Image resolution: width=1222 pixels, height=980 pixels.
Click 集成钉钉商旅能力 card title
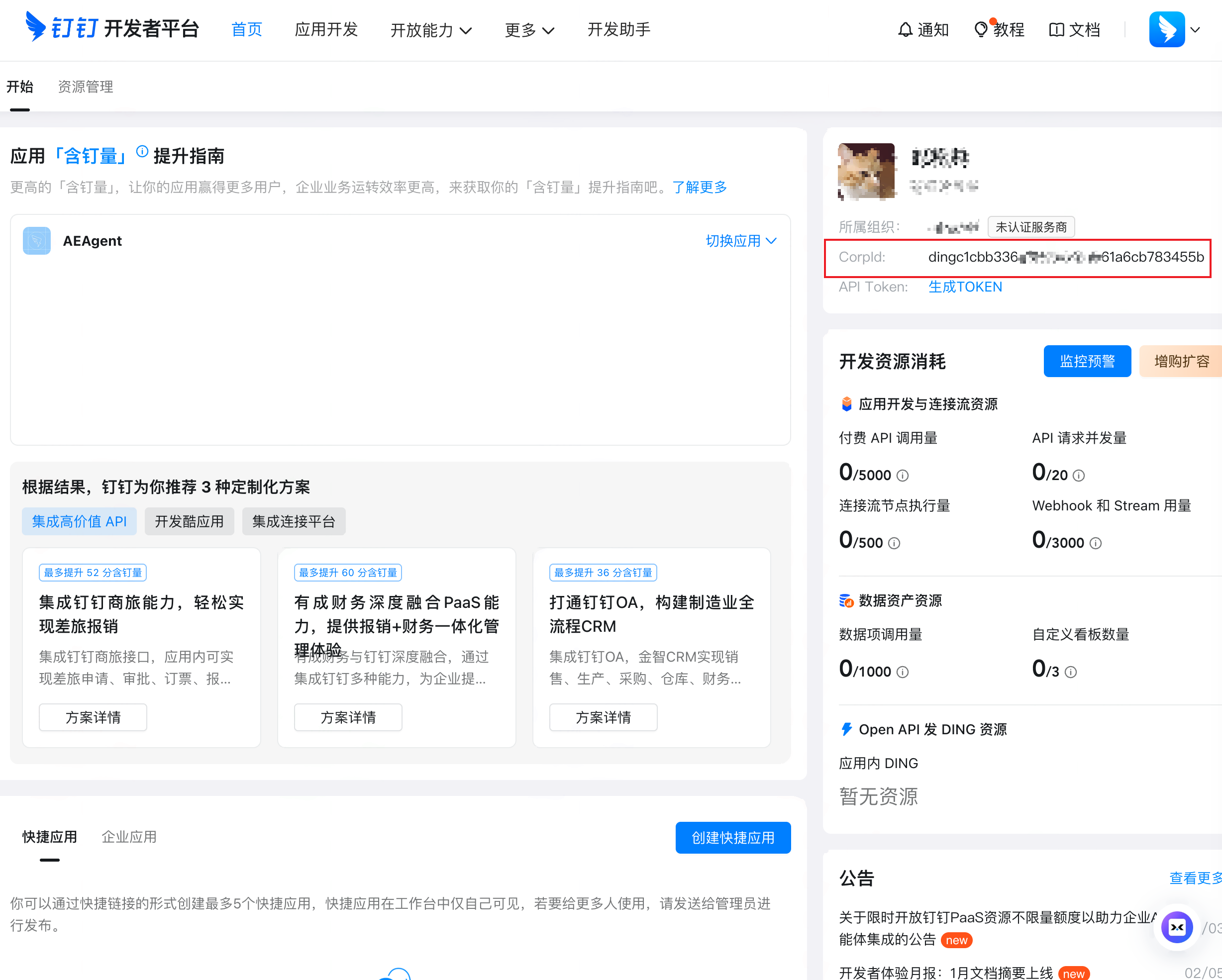pyautogui.click(x=141, y=614)
